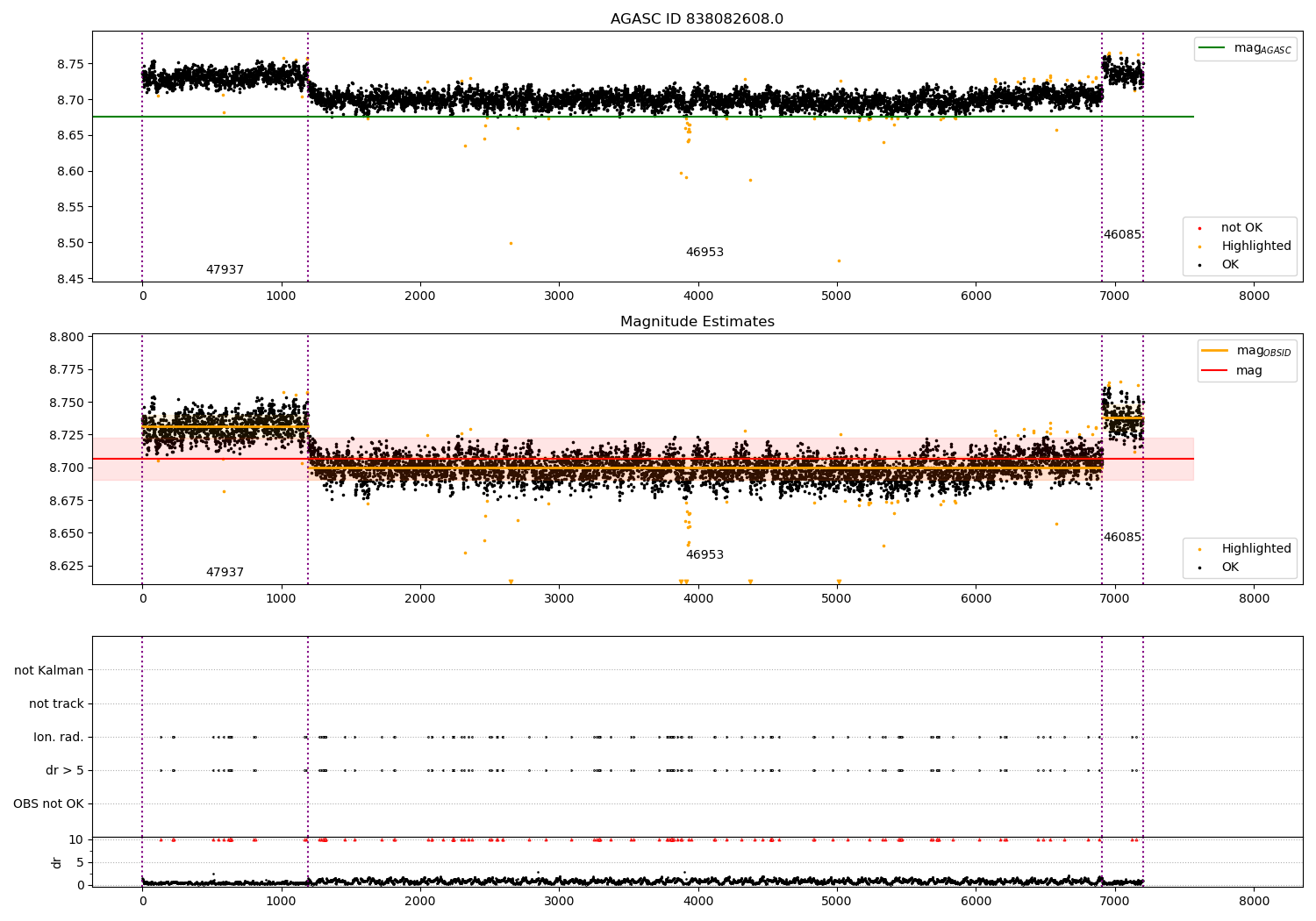The image size is (1316, 921).
Task: Click the black 'OK' legend marker in top plot
Action: point(1200,265)
